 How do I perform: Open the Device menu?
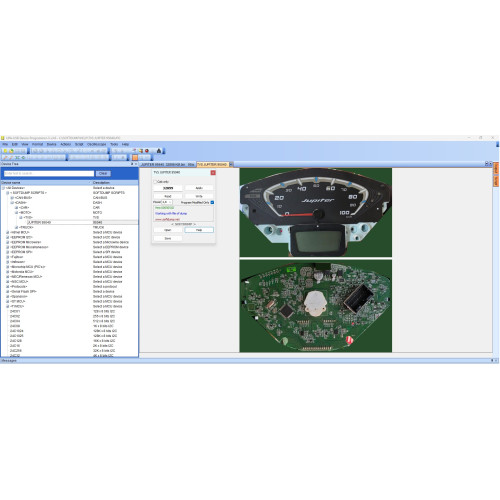pos(51,144)
